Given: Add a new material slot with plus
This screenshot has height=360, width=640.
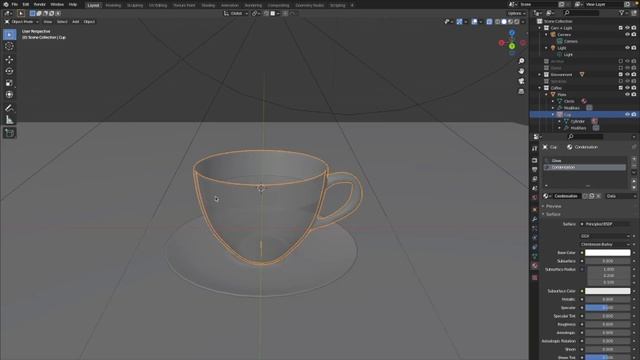Looking at the screenshot, I should 634,159.
